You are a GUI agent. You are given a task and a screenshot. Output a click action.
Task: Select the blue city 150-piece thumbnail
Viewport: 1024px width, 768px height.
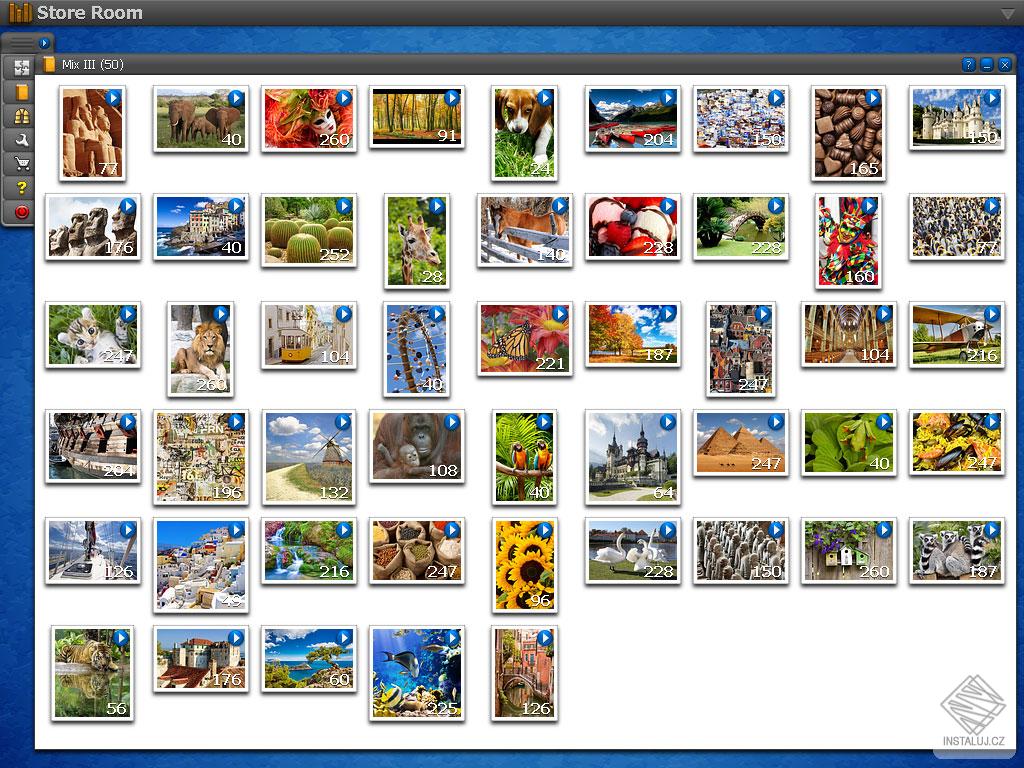click(x=741, y=119)
